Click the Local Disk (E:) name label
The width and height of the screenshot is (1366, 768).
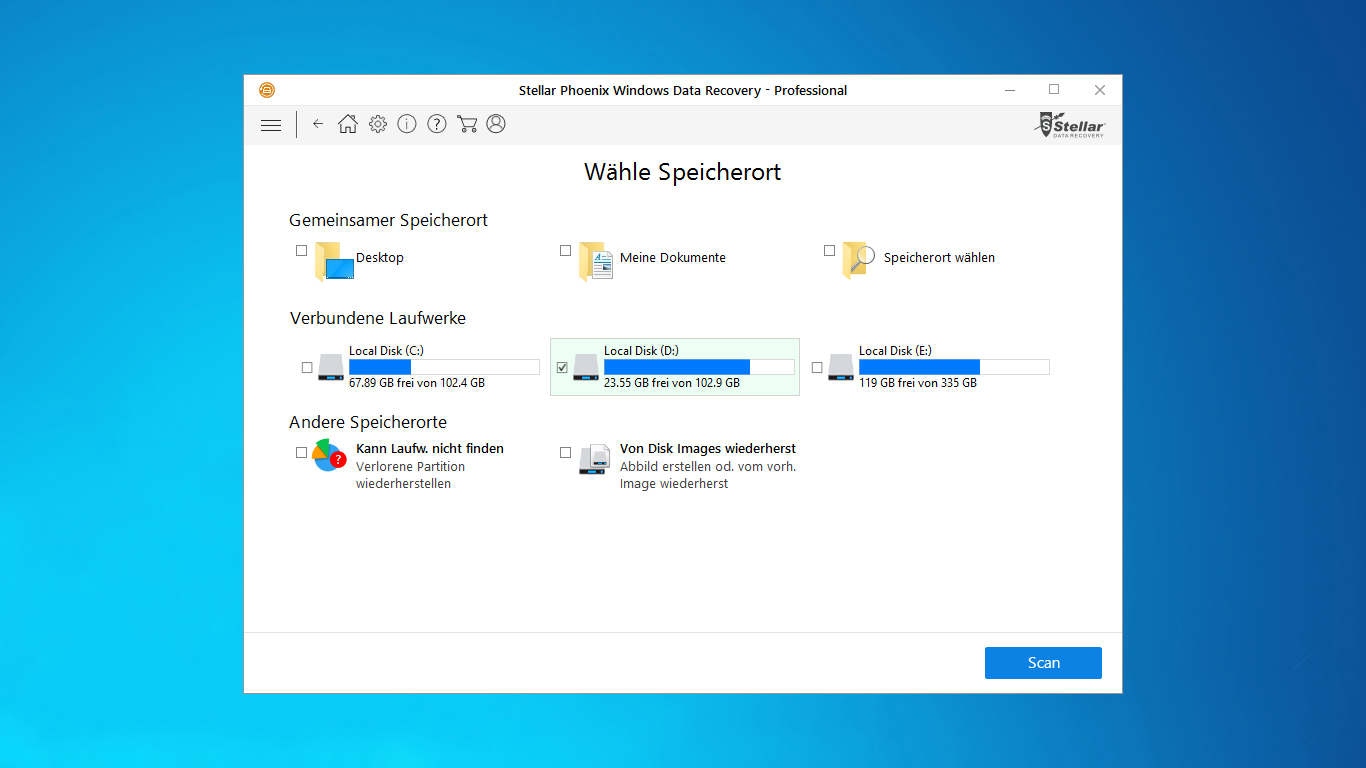click(896, 351)
